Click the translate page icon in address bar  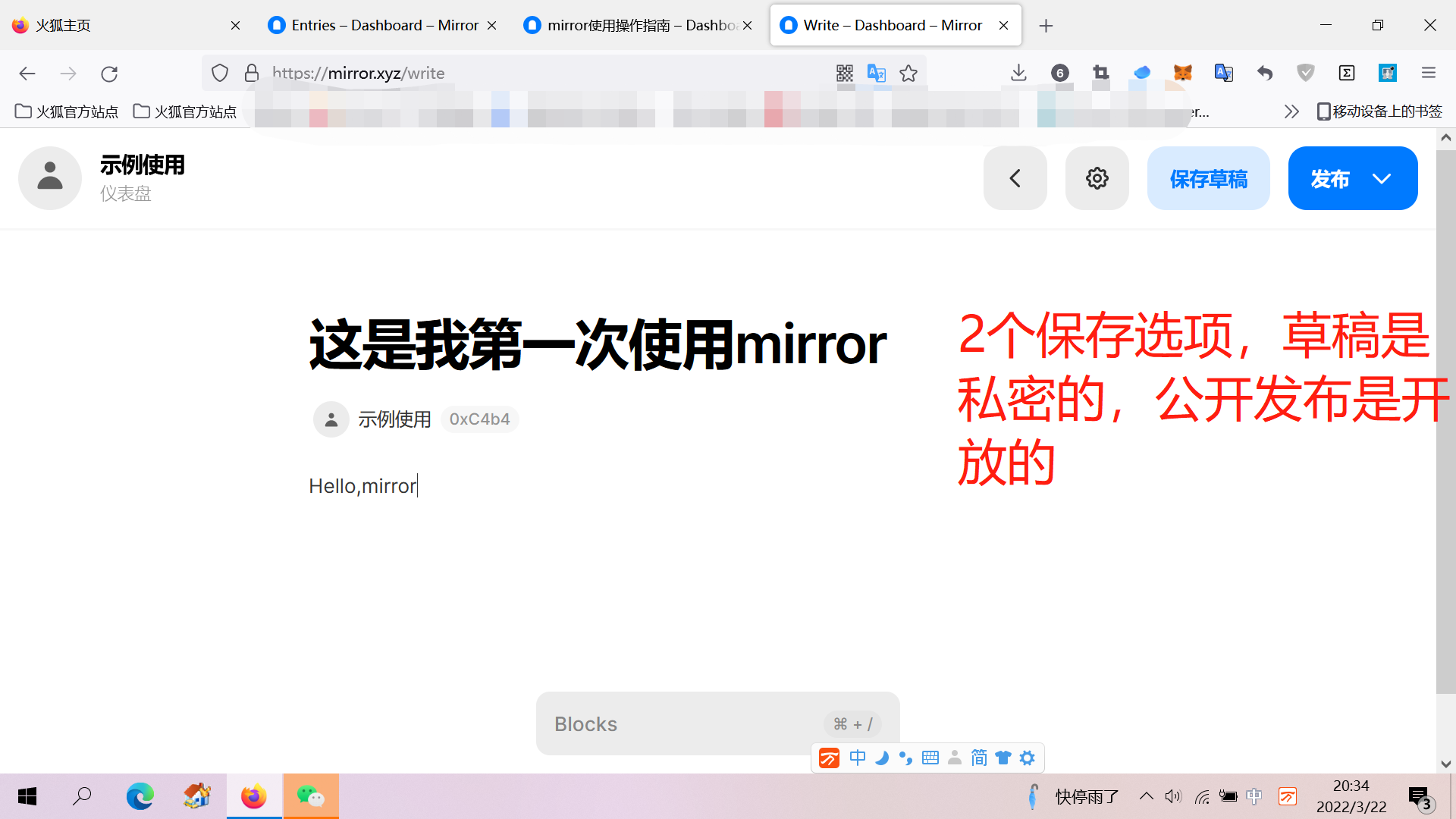coord(877,73)
